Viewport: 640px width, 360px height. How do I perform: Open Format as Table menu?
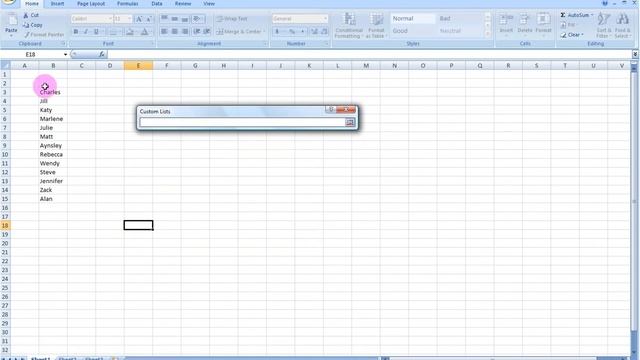click(376, 26)
